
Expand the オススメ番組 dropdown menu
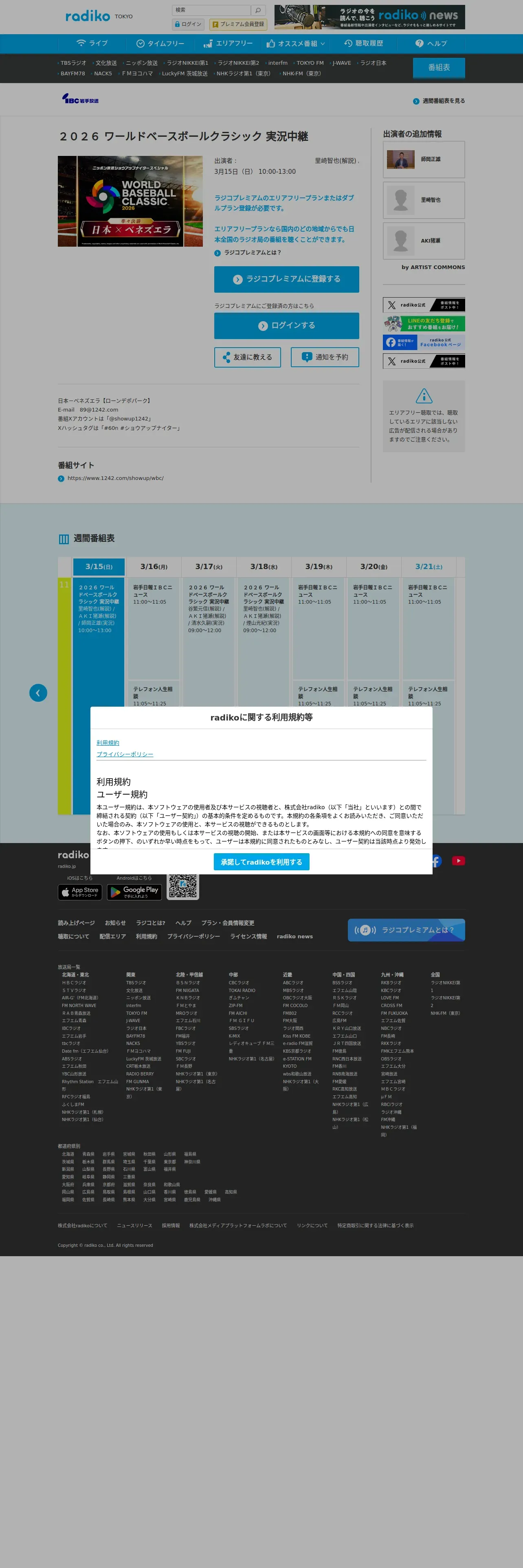pyautogui.click(x=295, y=44)
